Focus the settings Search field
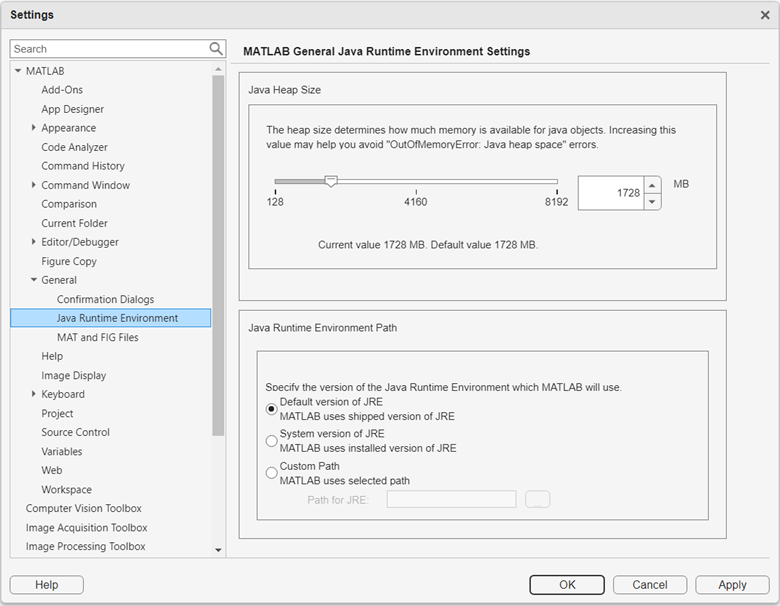780x606 pixels. (108, 48)
